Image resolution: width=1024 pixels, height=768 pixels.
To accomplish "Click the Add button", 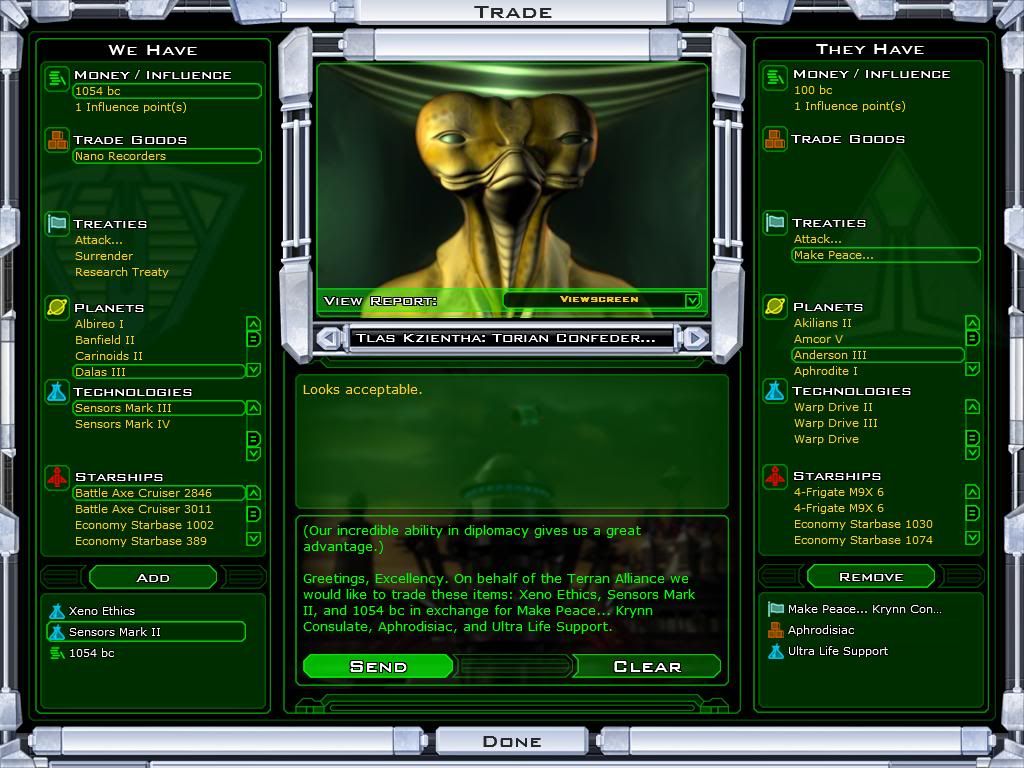I will [153, 577].
